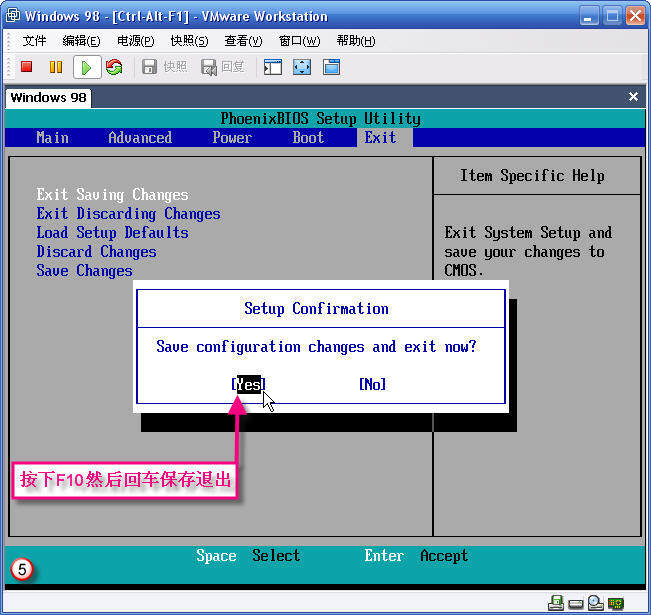Open the 窗口(W) menu

click(299, 41)
